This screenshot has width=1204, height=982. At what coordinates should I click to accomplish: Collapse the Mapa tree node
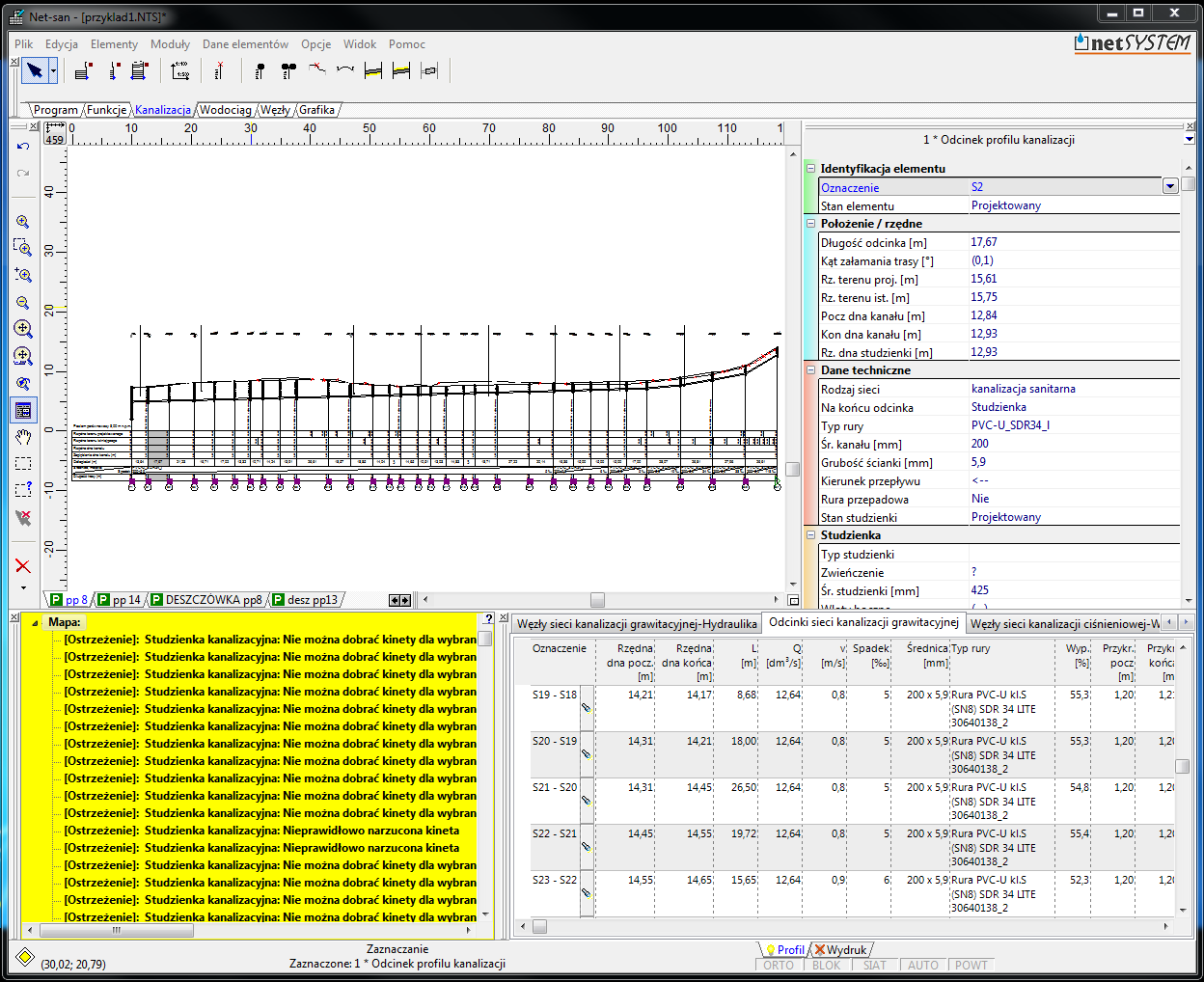point(35,622)
